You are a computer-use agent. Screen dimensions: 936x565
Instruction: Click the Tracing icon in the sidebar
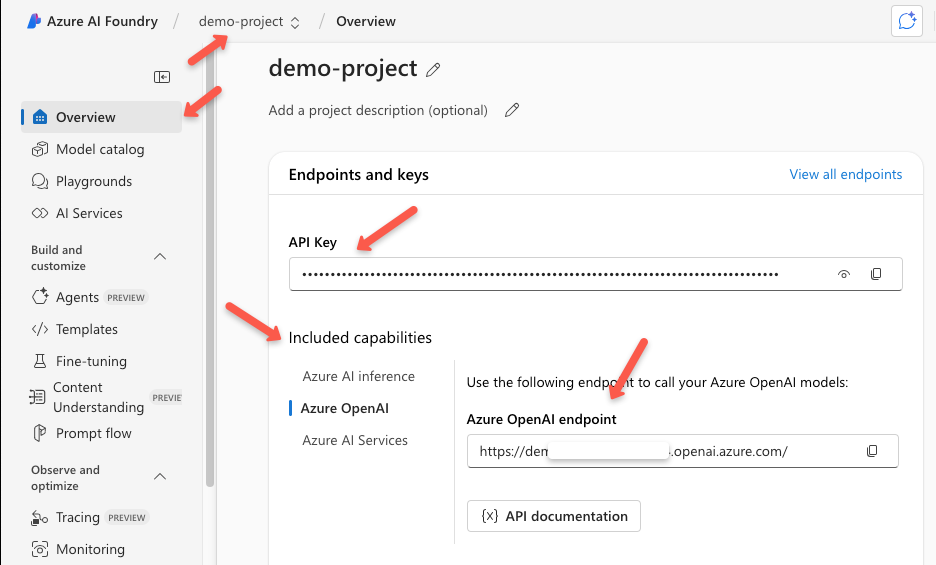(x=40, y=517)
